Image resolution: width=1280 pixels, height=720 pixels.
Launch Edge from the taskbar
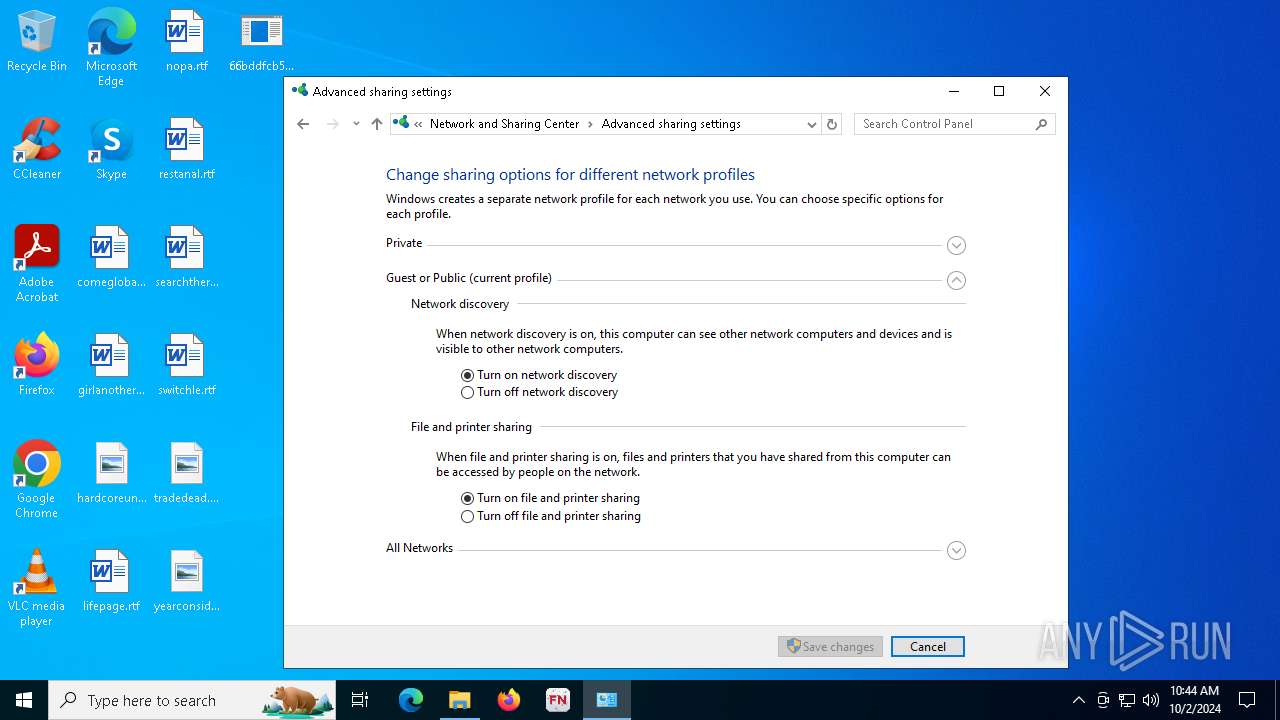(411, 700)
